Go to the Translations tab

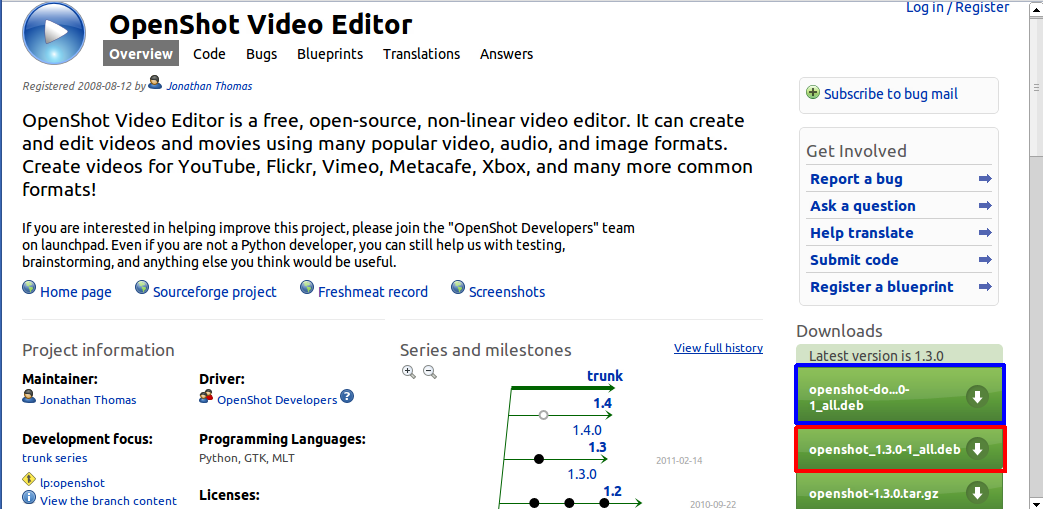click(421, 54)
